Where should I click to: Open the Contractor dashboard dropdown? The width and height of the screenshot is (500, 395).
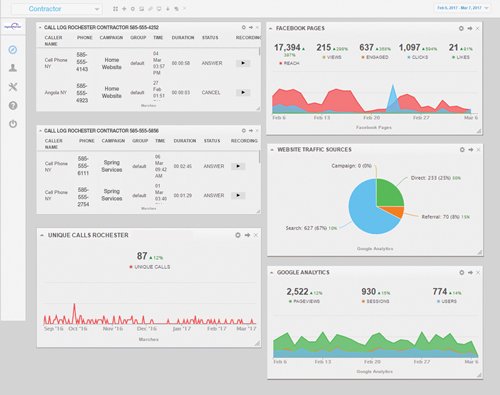(x=57, y=9)
